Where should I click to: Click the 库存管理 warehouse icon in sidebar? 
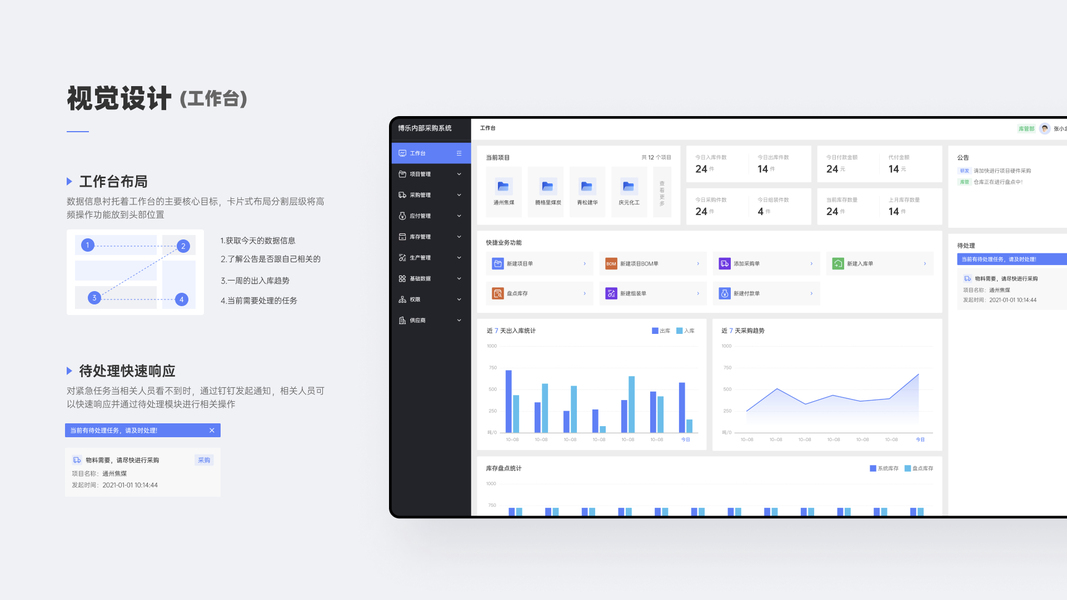[x=402, y=237]
